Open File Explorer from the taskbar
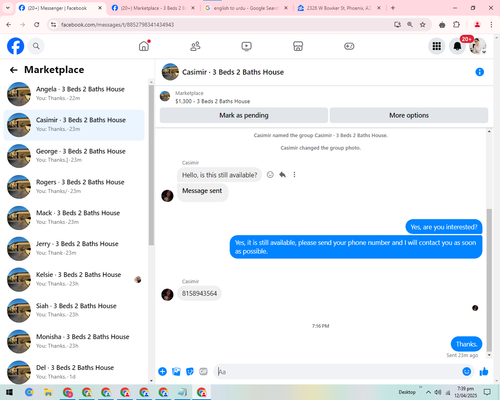 pos(48,392)
